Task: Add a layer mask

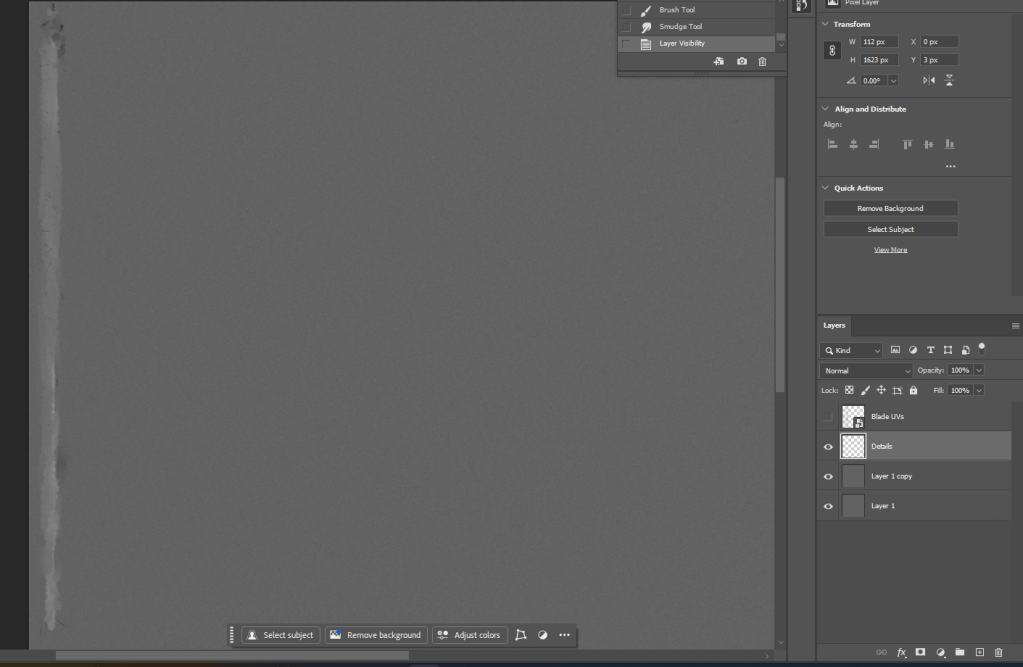Action: [920, 652]
